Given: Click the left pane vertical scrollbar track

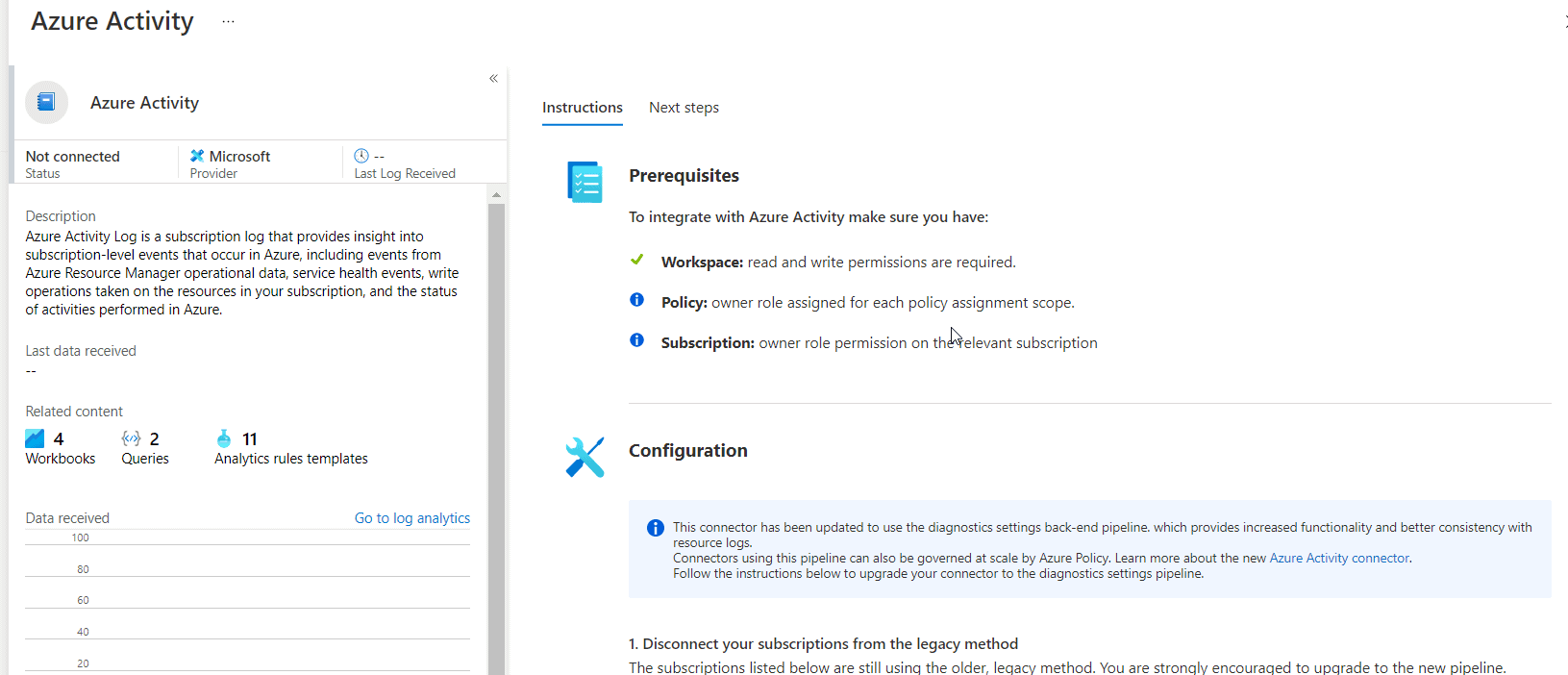Looking at the screenshot, I should [x=496, y=433].
